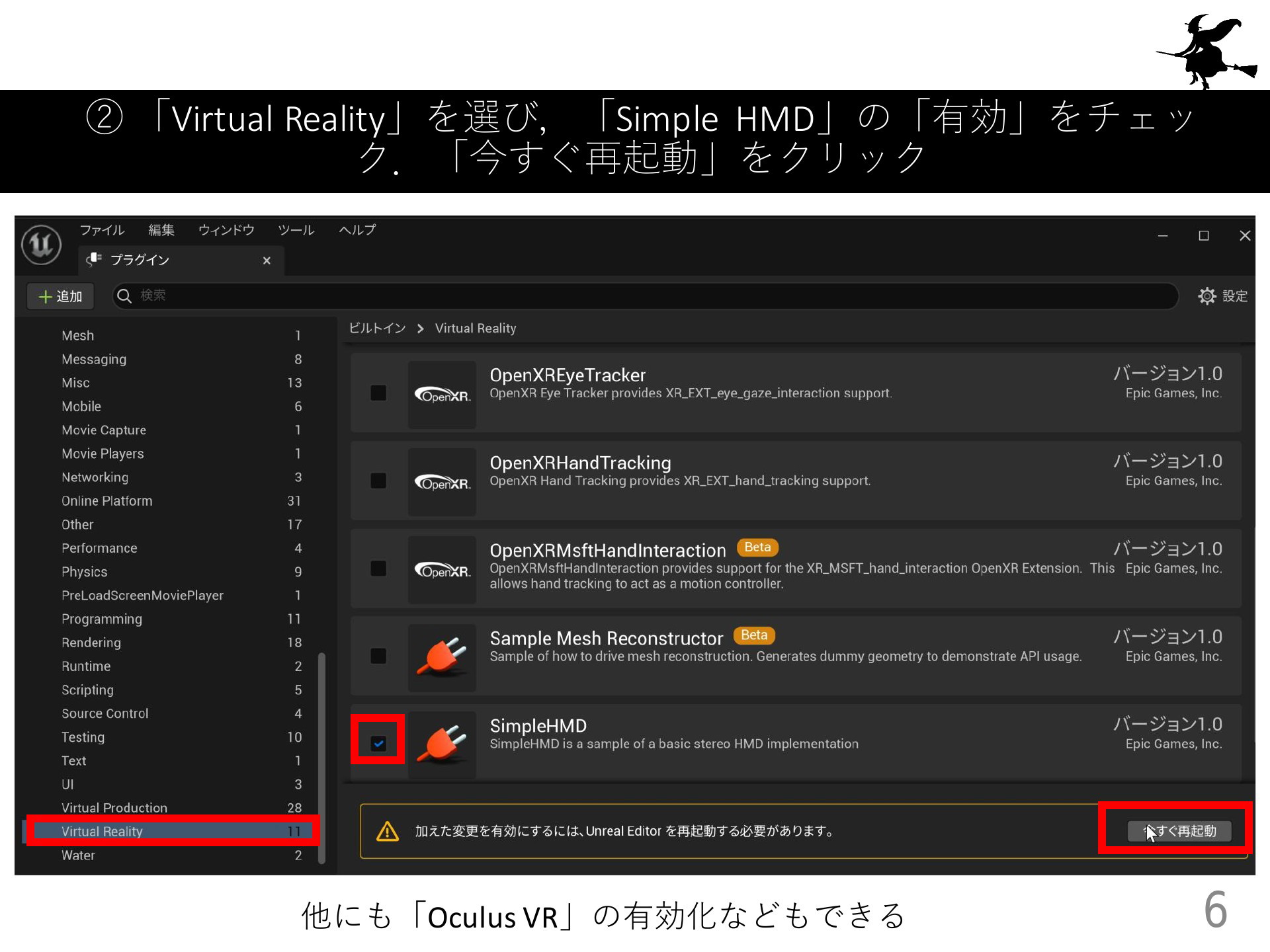Screen dimensions: 1270x952
Task: Click the search magnifier icon
Action: (124, 296)
